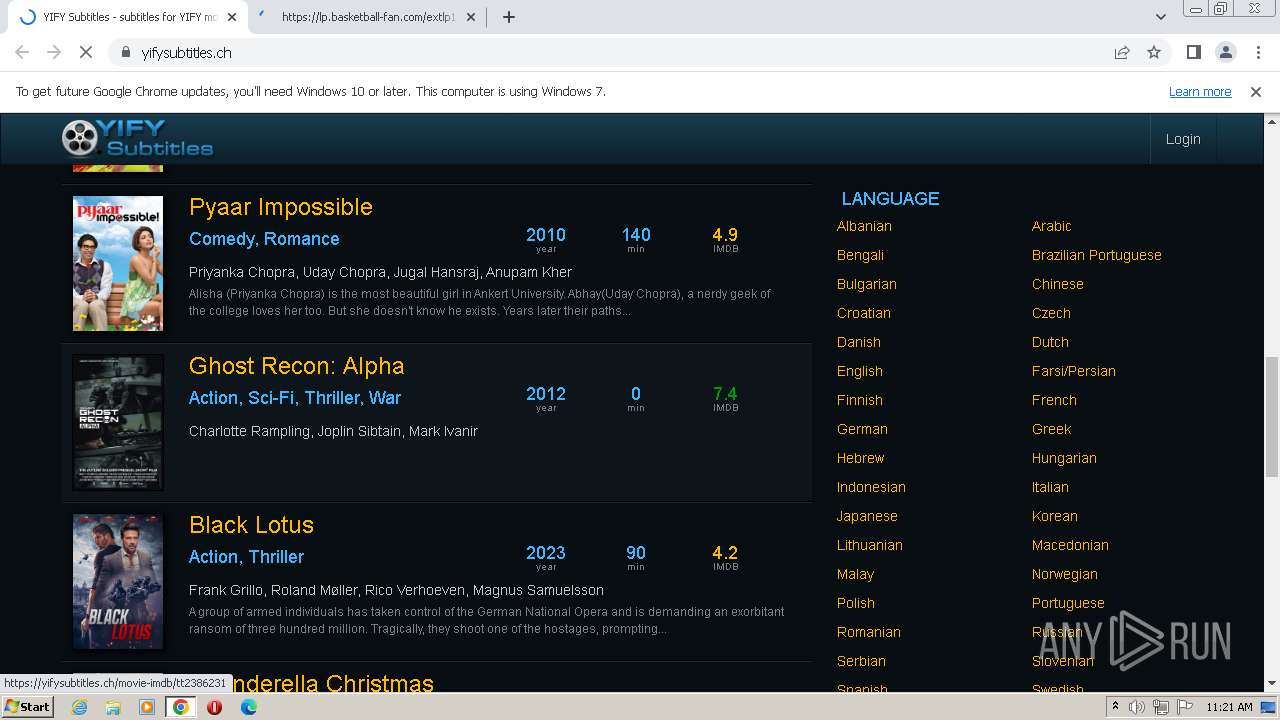
Task: Select the Lithuanian language
Action: coord(870,545)
